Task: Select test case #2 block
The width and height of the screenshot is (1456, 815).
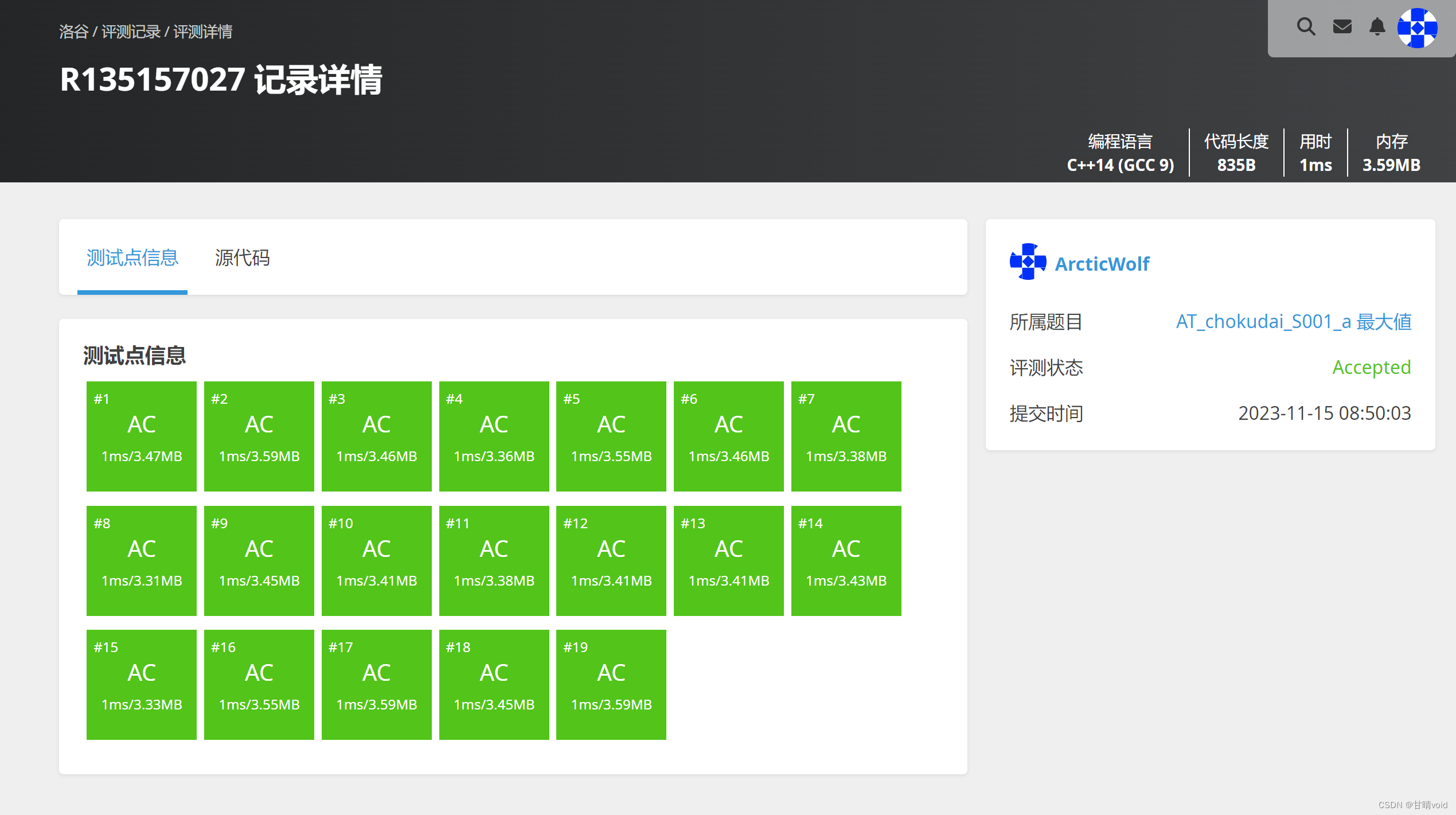Action: [x=259, y=436]
